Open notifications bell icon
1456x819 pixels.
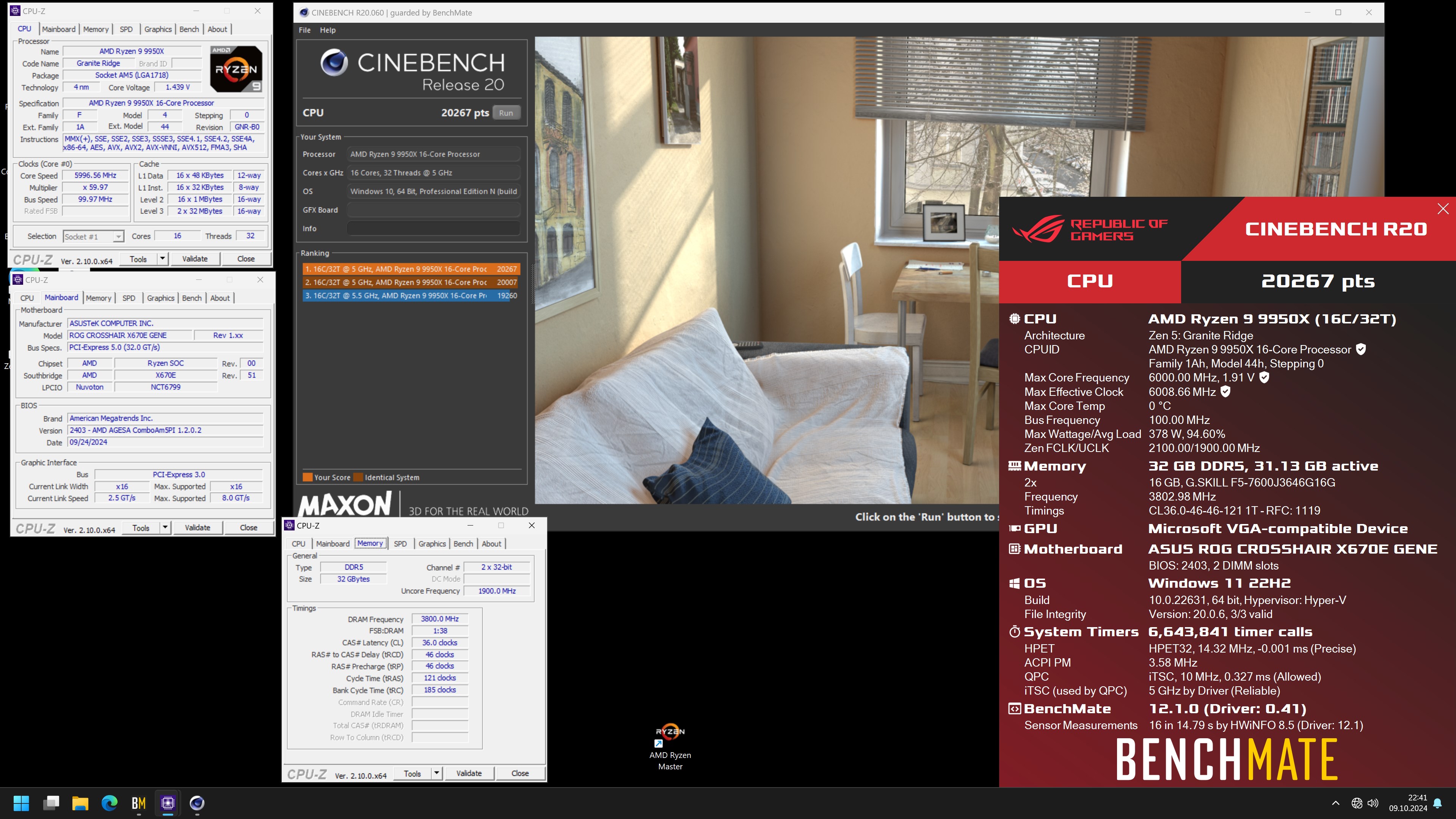(1438, 803)
